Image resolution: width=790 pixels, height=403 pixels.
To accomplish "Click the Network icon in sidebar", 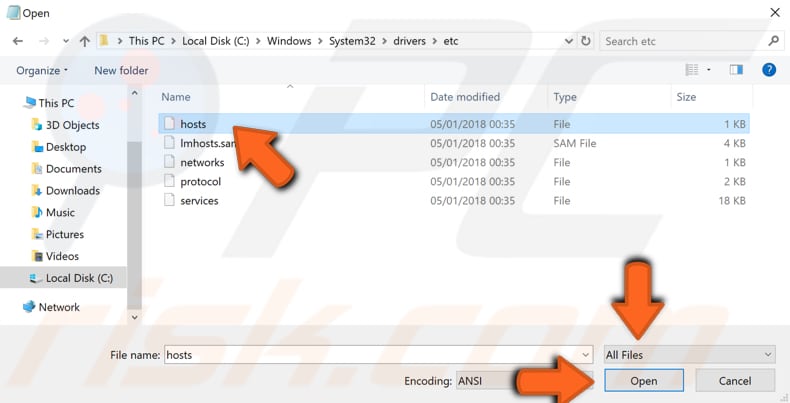I will pos(29,306).
